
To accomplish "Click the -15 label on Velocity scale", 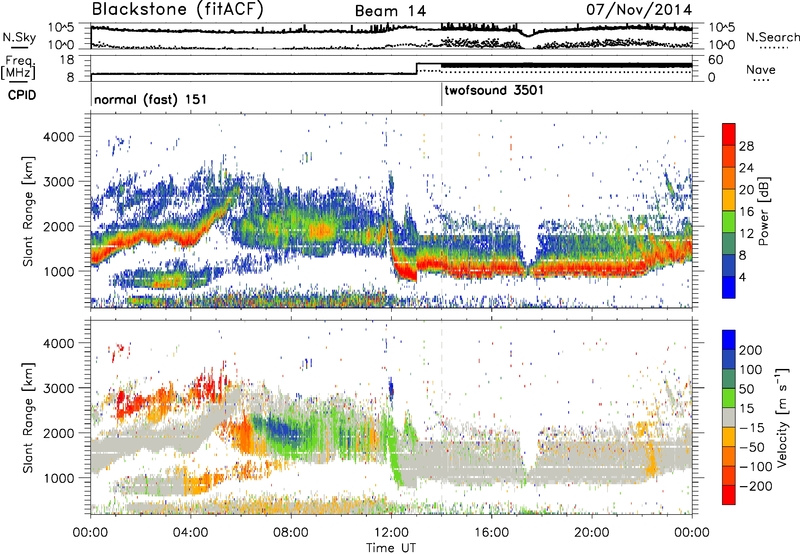I will click(752, 427).
